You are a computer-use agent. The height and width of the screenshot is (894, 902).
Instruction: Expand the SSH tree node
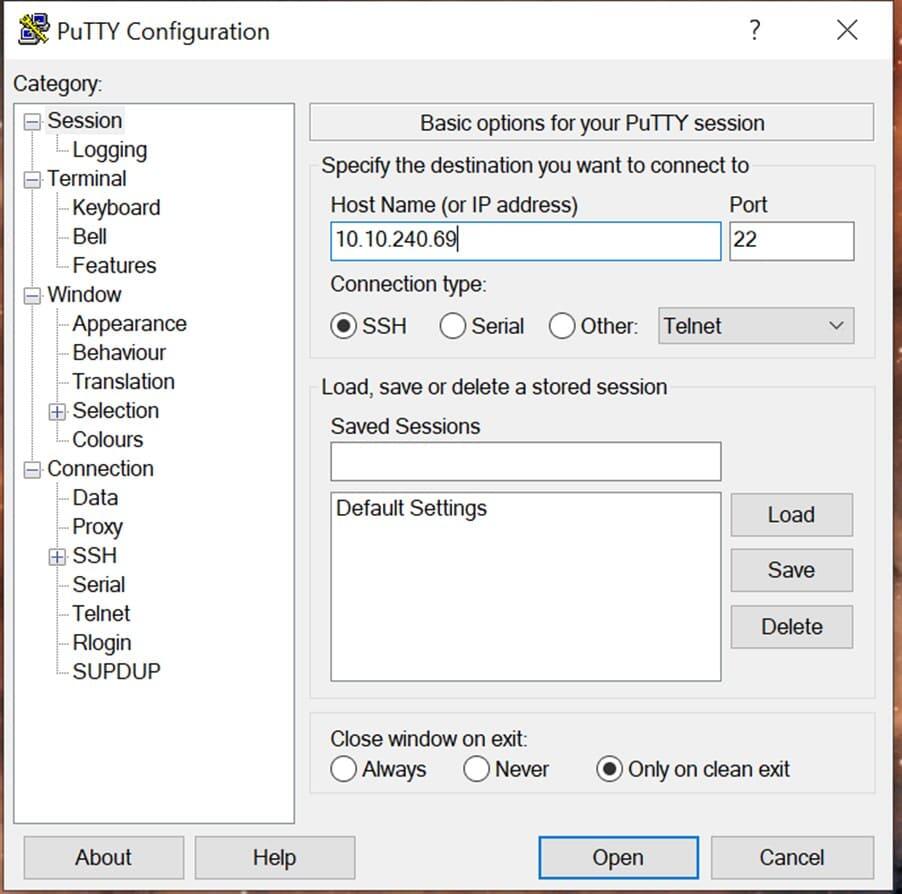(57, 555)
